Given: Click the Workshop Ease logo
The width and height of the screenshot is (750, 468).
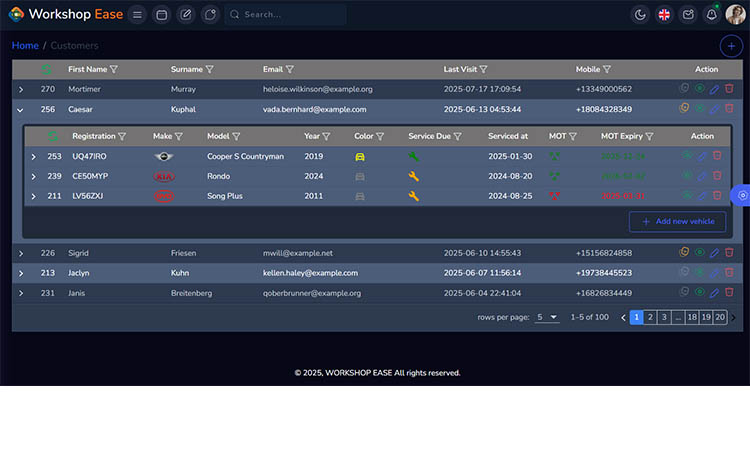Looking at the screenshot, I should (66, 14).
